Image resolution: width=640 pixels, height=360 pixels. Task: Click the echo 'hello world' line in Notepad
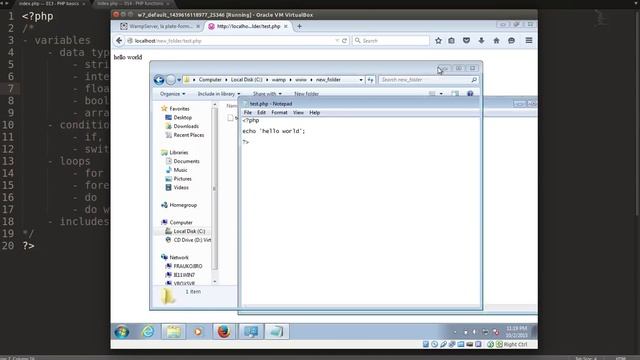coord(273,131)
